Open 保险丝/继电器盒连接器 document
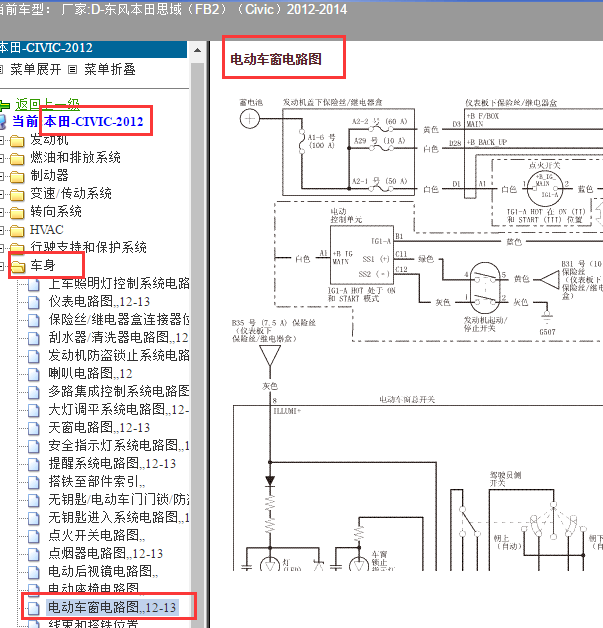Image resolution: width=603 pixels, height=628 pixels. (x=119, y=319)
